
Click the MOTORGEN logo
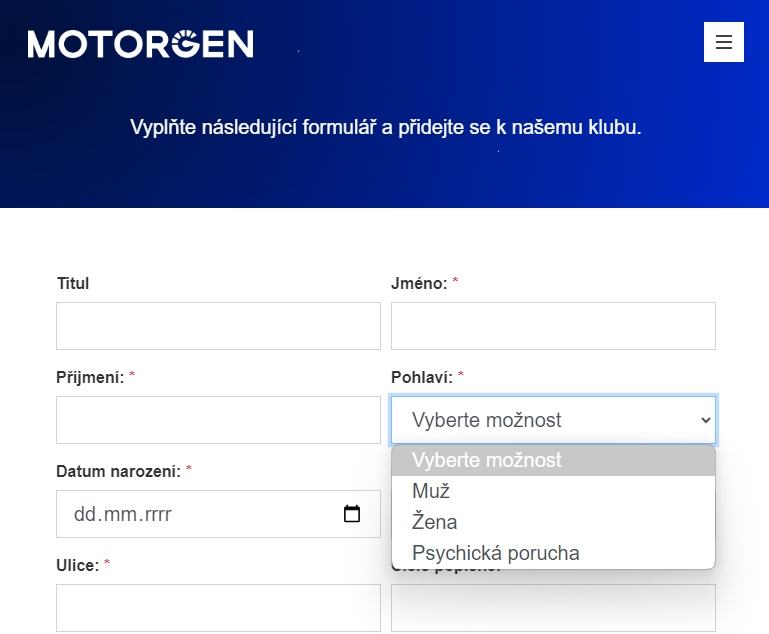[x=141, y=44]
